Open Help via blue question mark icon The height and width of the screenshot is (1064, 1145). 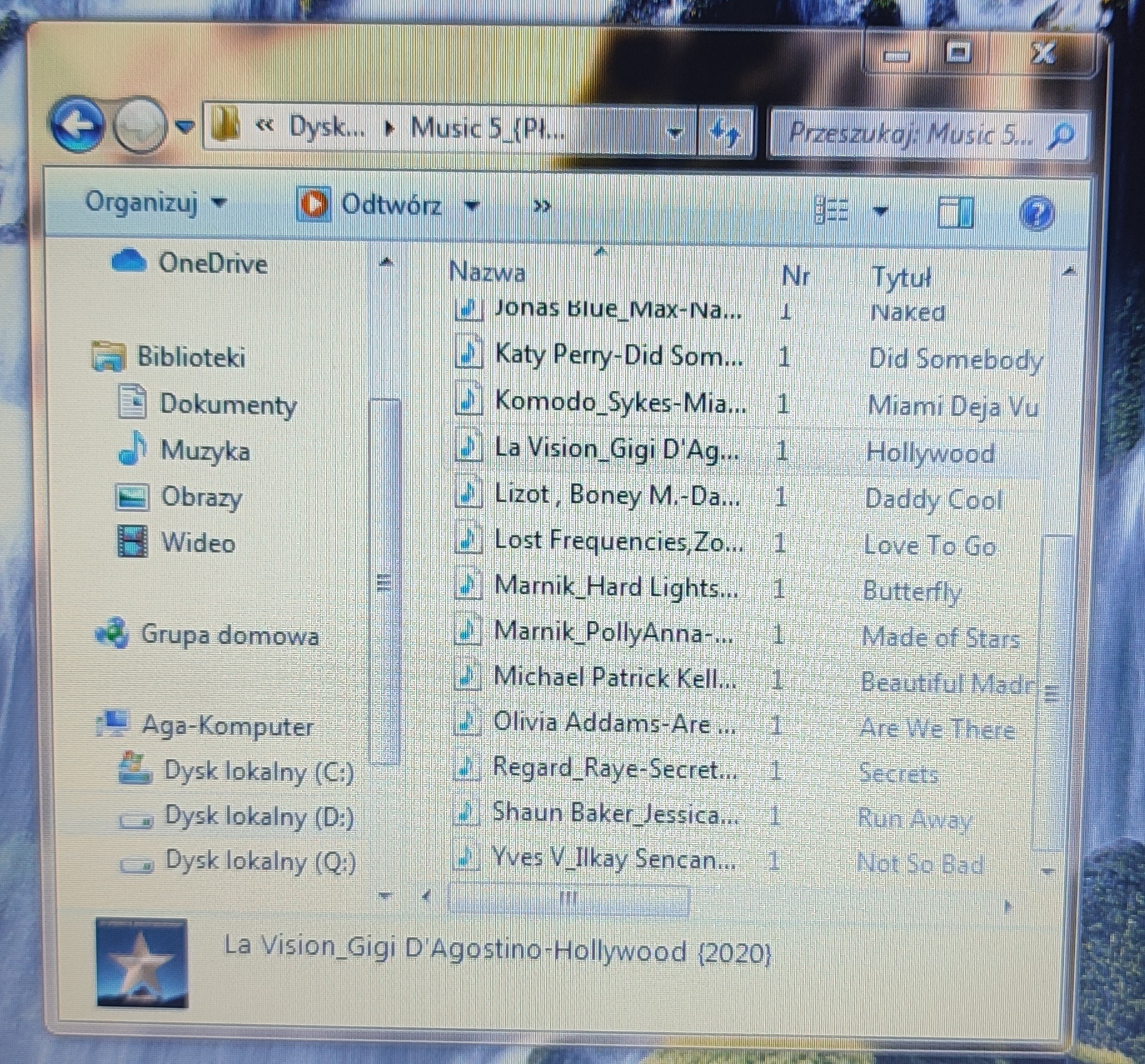[1036, 213]
